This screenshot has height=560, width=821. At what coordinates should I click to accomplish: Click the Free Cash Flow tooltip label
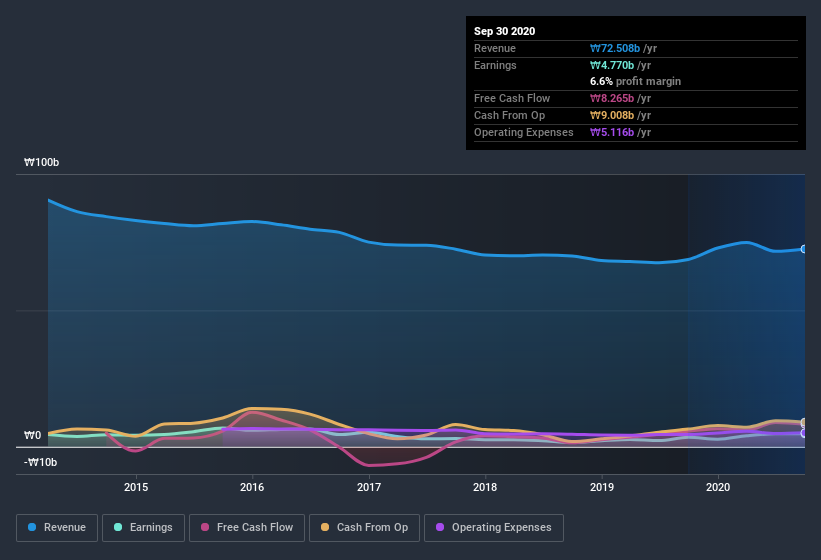[512, 98]
